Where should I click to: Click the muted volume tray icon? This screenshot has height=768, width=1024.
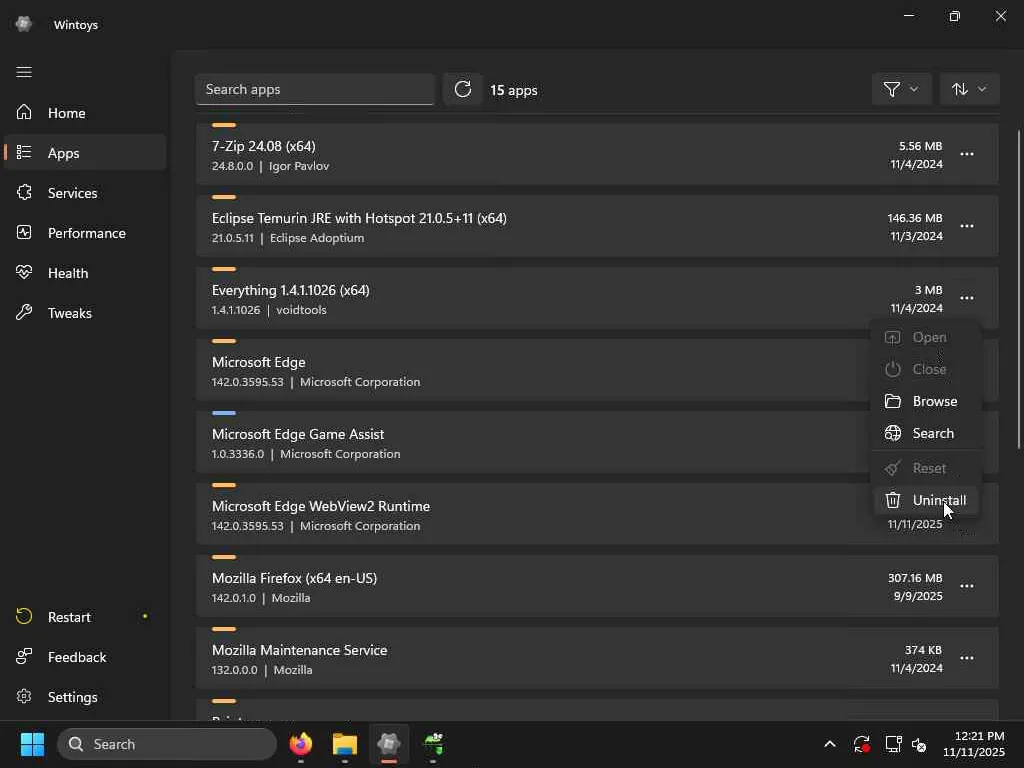click(x=920, y=744)
